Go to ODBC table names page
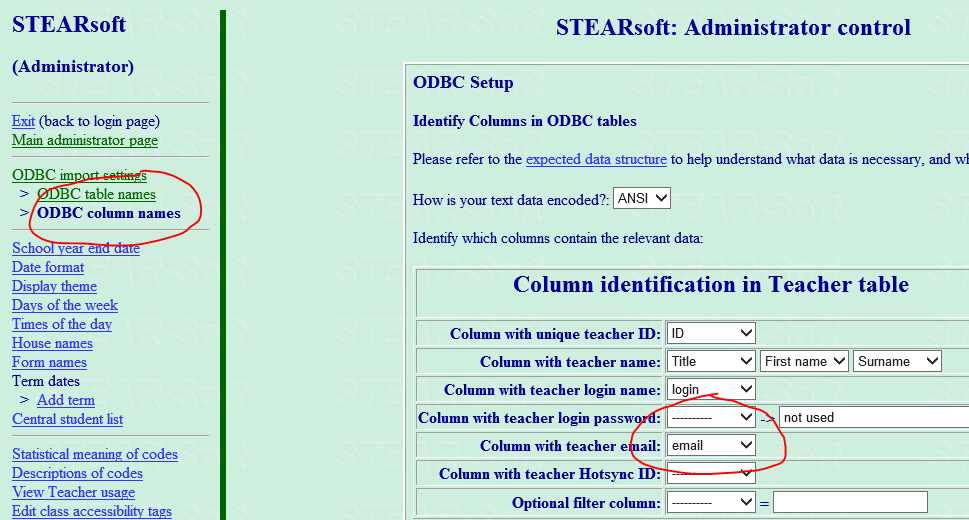This screenshot has width=969, height=520. pyautogui.click(x=96, y=194)
